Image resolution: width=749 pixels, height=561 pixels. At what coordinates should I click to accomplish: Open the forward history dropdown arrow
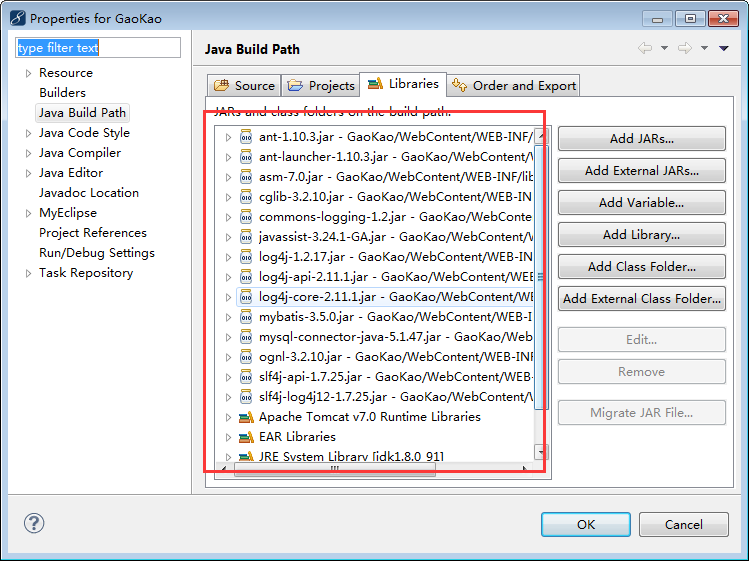point(704,48)
